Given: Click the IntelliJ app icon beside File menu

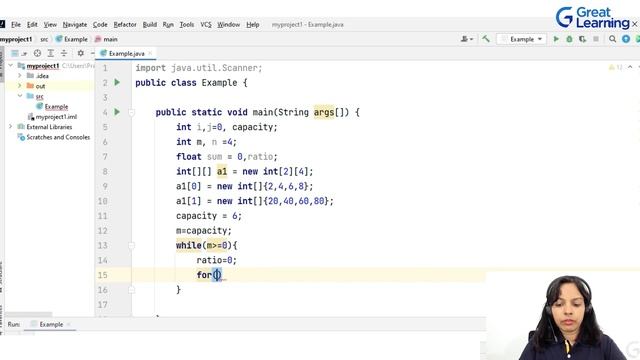Looking at the screenshot, I should tap(2, 24).
